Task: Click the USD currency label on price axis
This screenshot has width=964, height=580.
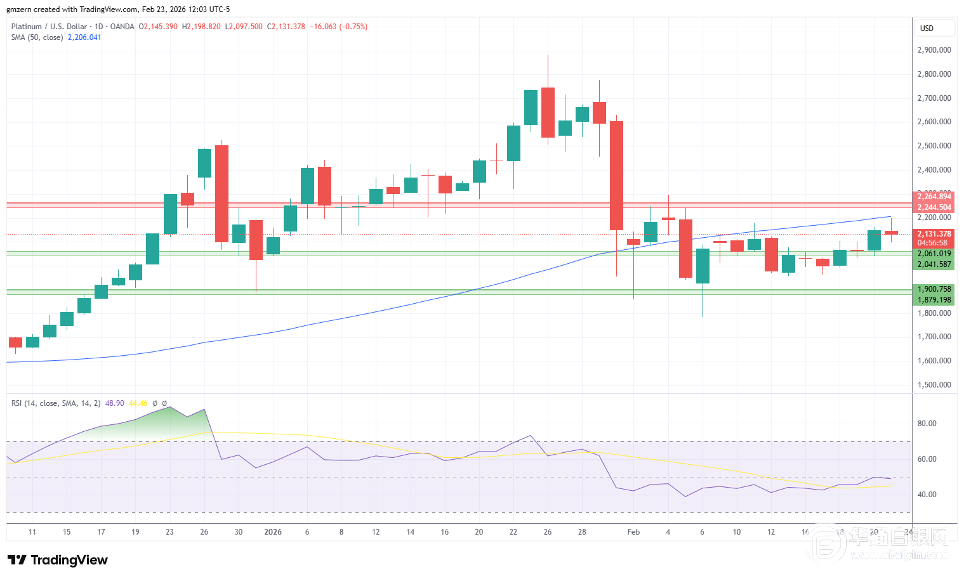Action: click(925, 27)
